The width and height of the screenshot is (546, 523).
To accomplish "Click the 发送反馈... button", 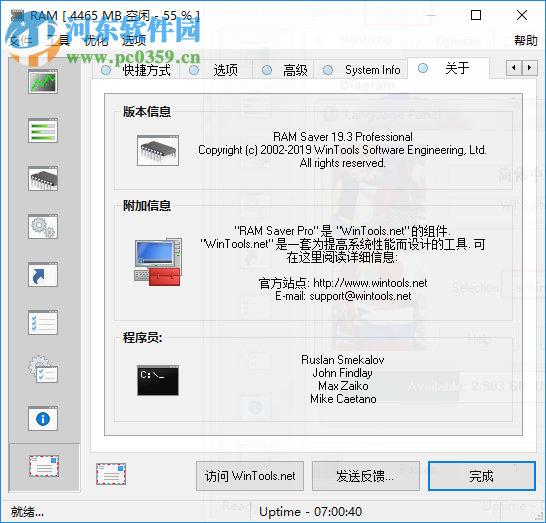I will pos(365,476).
